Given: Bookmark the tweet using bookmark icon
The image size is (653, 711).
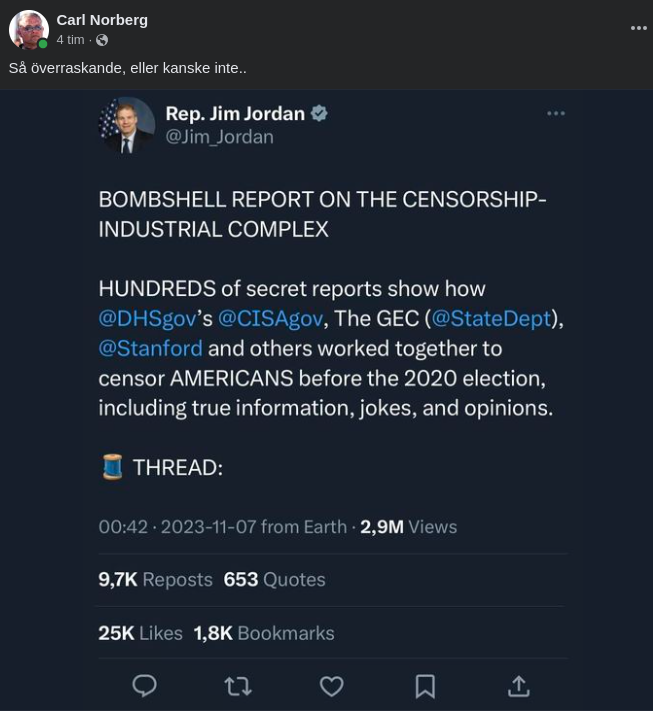Looking at the screenshot, I should [425, 686].
